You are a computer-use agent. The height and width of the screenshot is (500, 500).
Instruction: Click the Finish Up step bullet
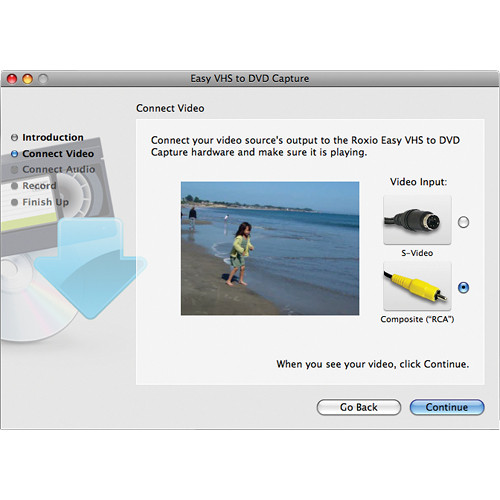tap(14, 202)
